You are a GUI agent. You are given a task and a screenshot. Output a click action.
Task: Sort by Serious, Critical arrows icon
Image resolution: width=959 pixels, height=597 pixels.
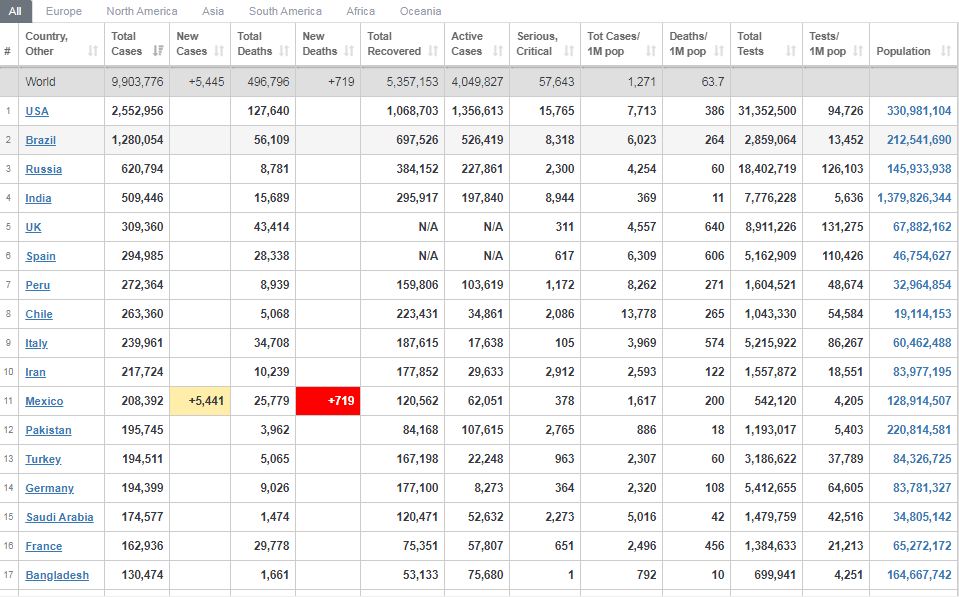(569, 51)
